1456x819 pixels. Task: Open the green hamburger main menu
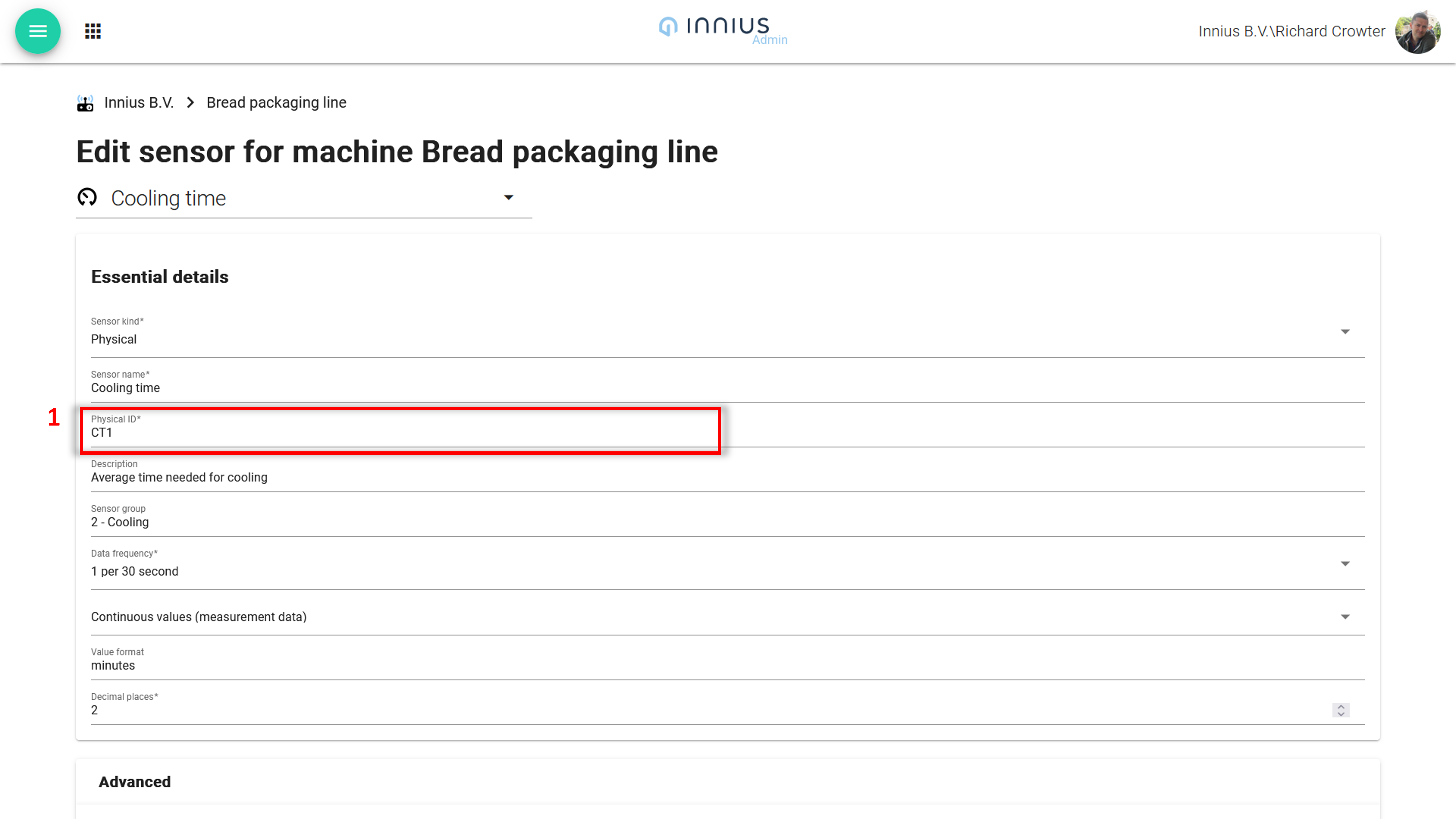38,31
